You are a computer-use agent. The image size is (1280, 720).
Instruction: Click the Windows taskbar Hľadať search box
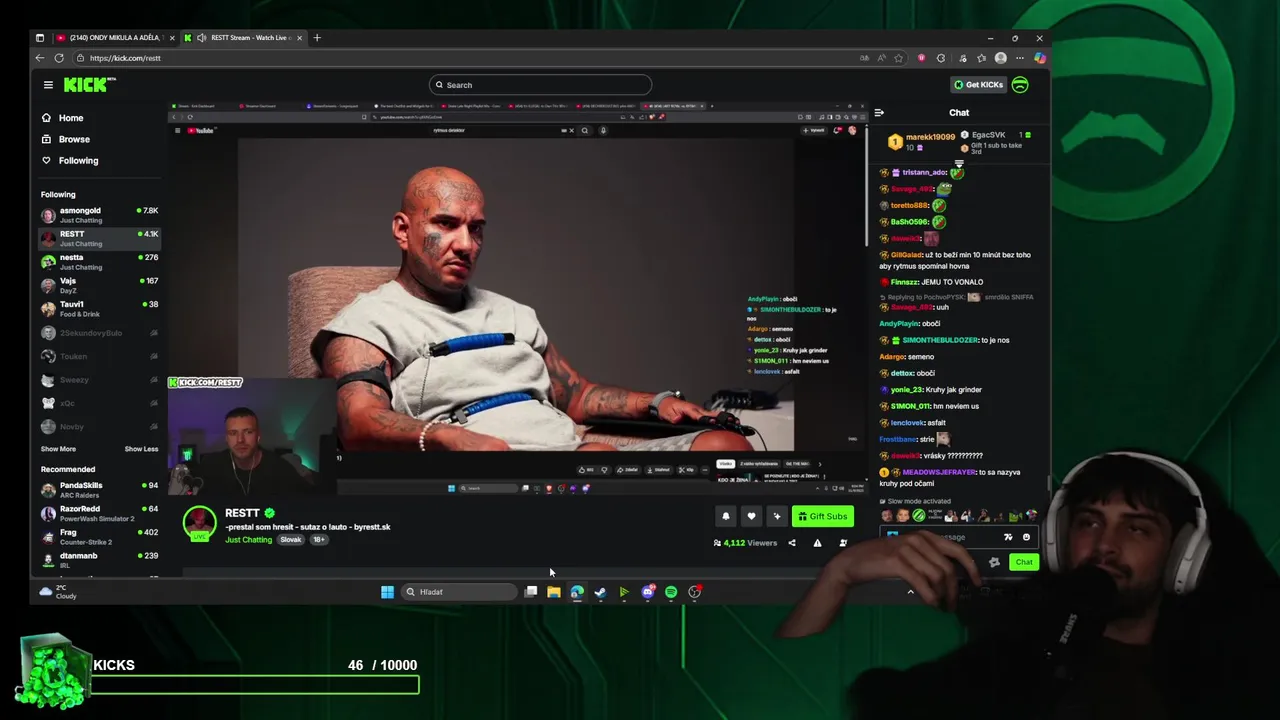(458, 592)
